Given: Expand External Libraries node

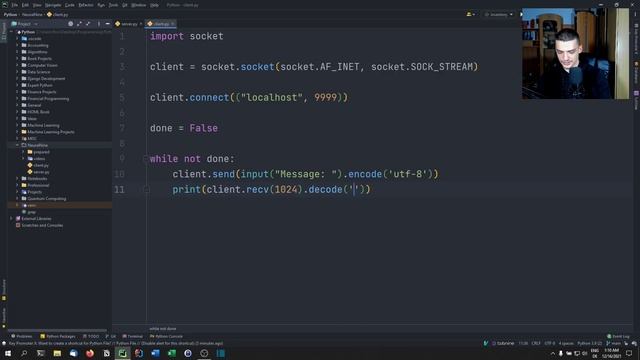Looking at the screenshot, I should pos(12,218).
